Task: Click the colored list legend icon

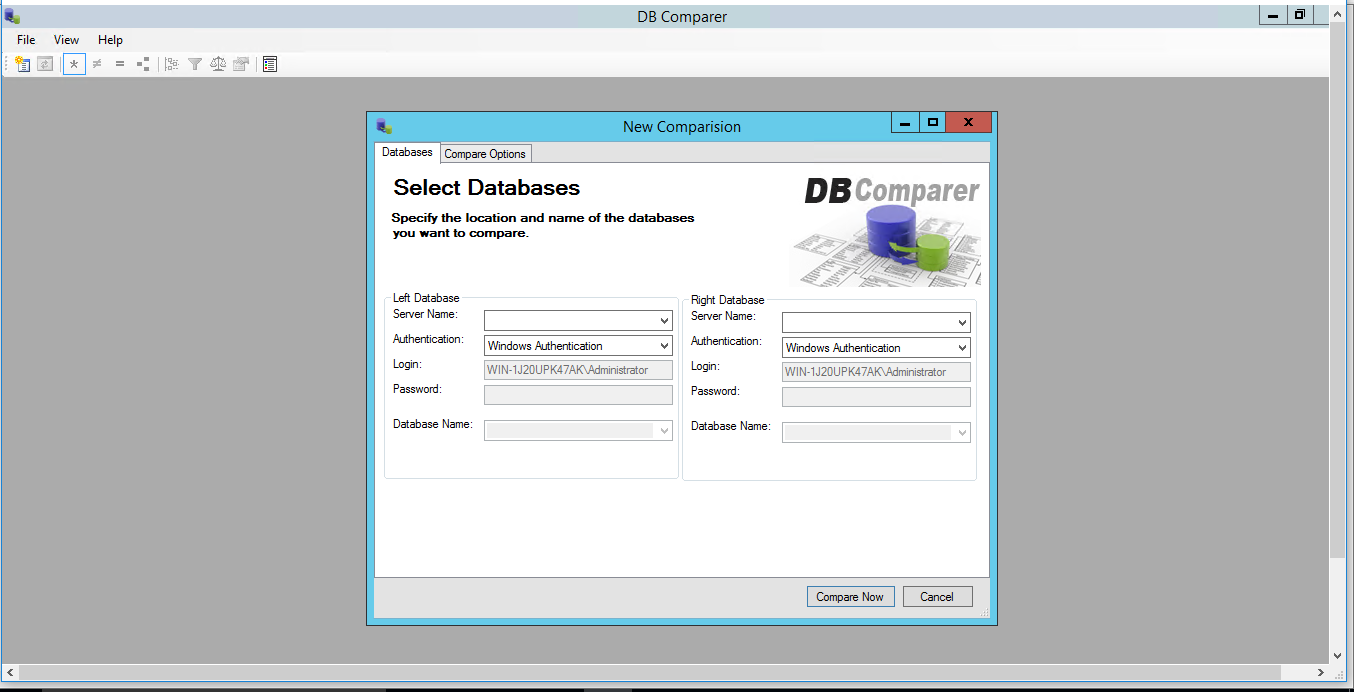Action: (270, 64)
